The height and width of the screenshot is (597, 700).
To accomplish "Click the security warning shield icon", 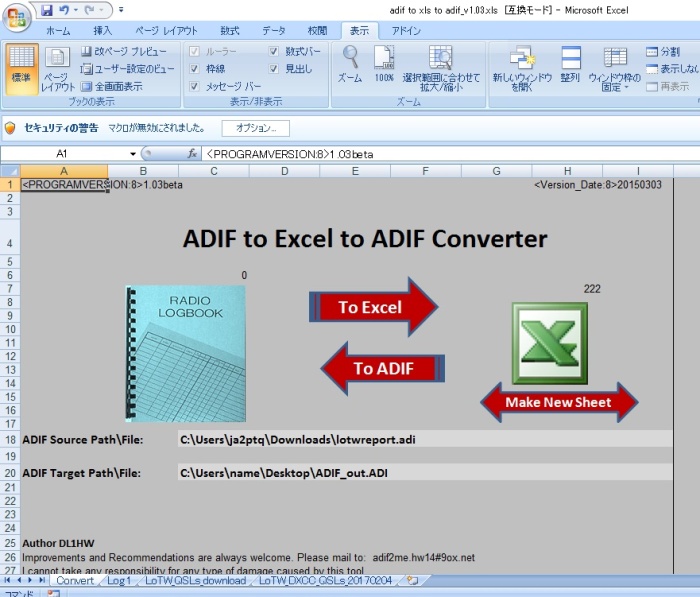I will tap(10, 128).
